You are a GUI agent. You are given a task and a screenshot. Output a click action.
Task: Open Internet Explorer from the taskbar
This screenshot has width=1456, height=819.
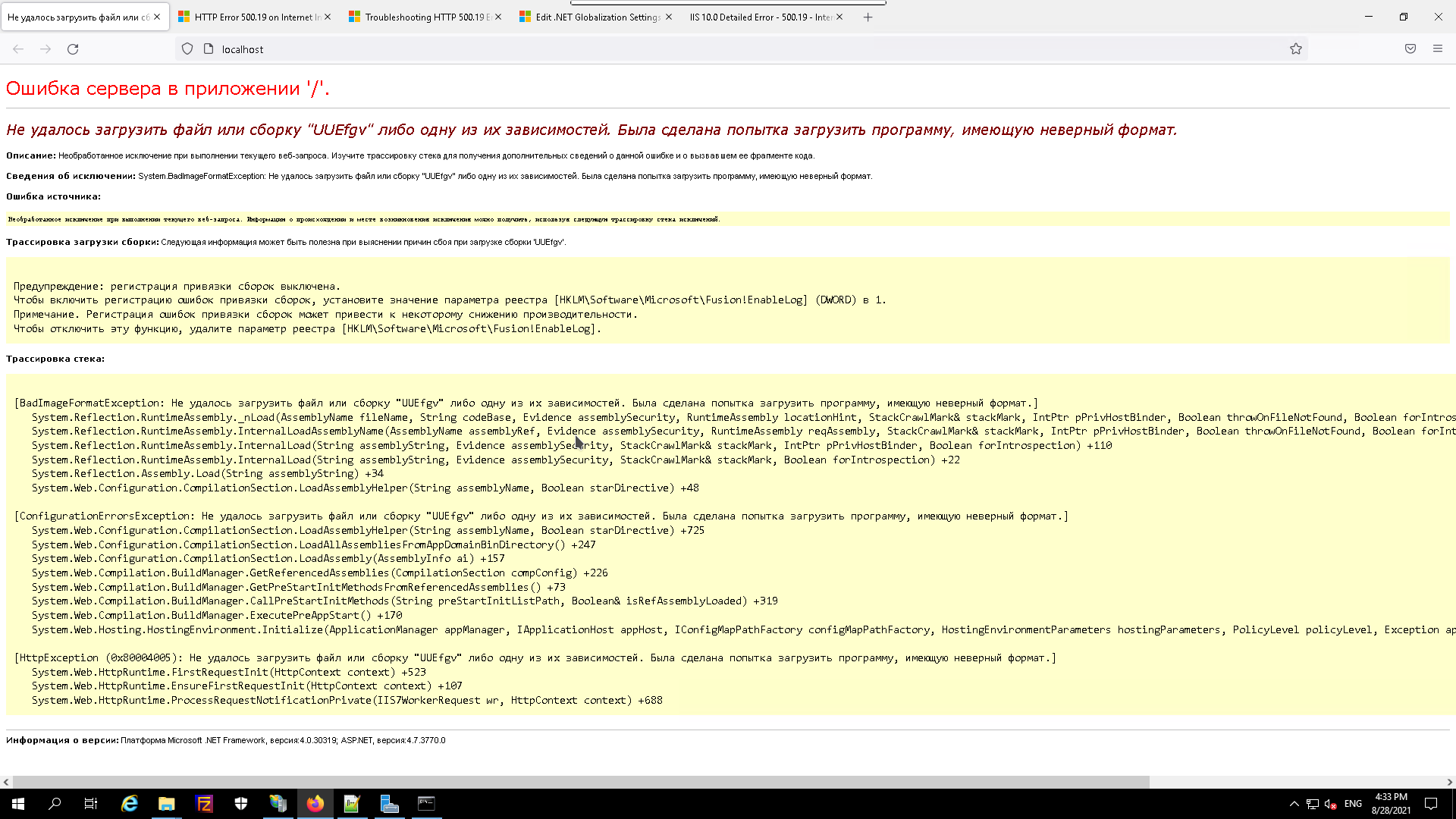[x=130, y=804]
